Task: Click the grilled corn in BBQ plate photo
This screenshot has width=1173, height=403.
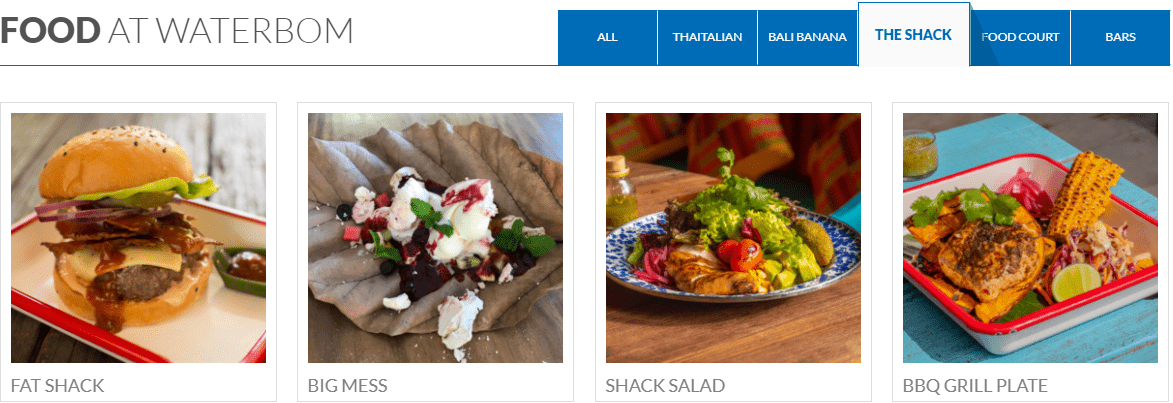Action: pos(1083,193)
